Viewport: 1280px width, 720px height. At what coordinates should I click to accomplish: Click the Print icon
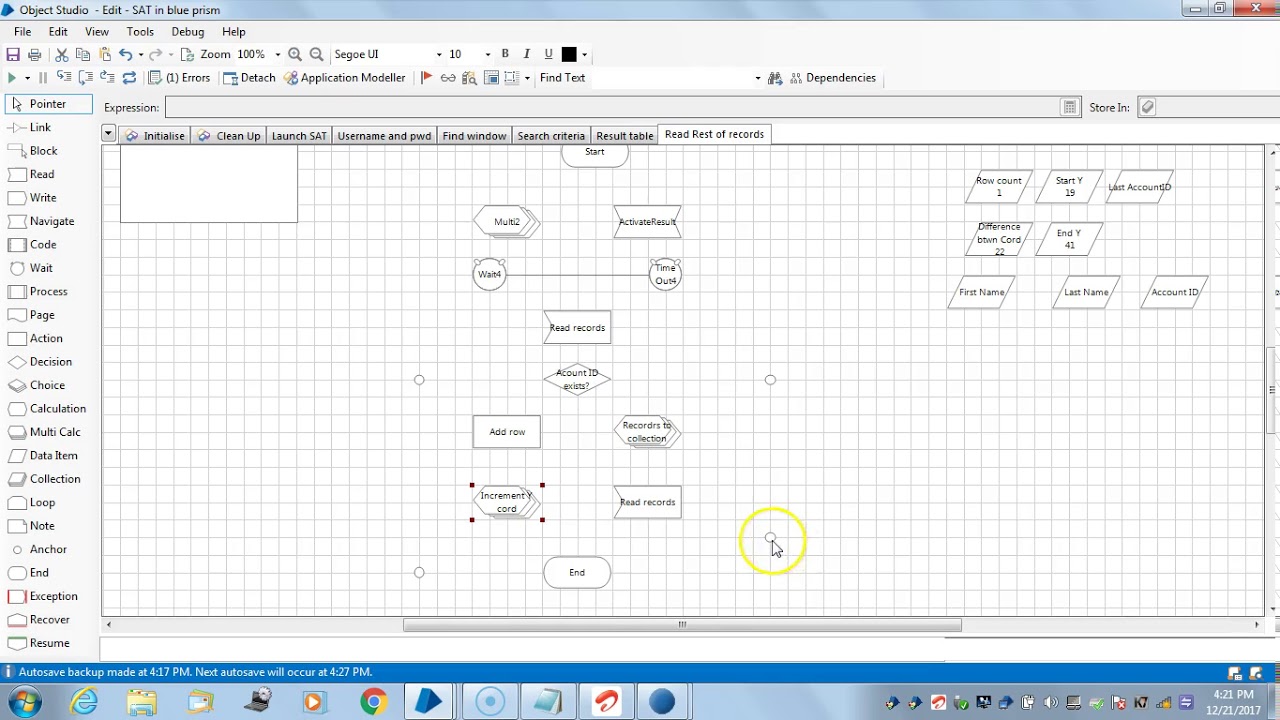click(34, 55)
